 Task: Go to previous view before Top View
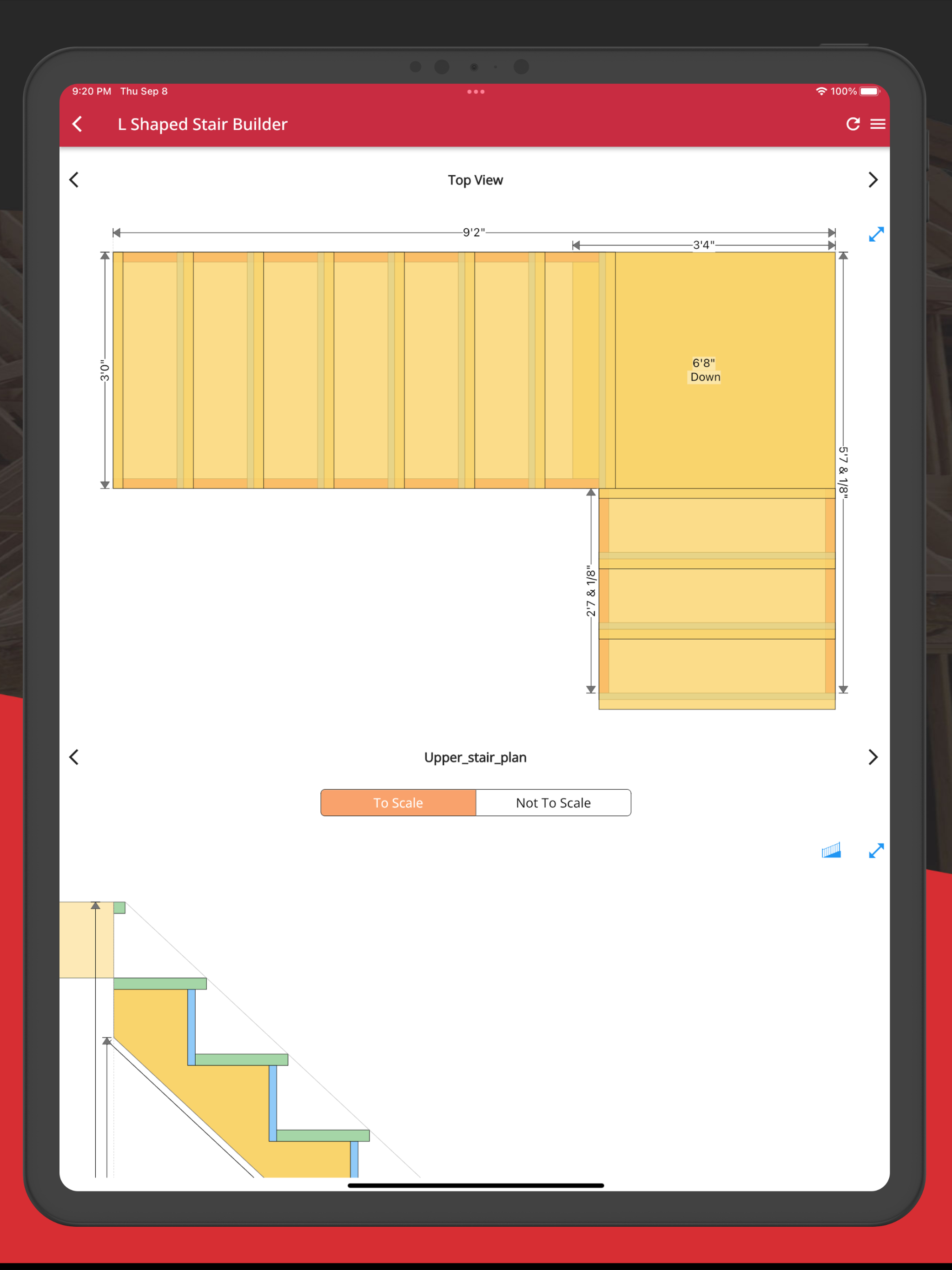pyautogui.click(x=74, y=180)
